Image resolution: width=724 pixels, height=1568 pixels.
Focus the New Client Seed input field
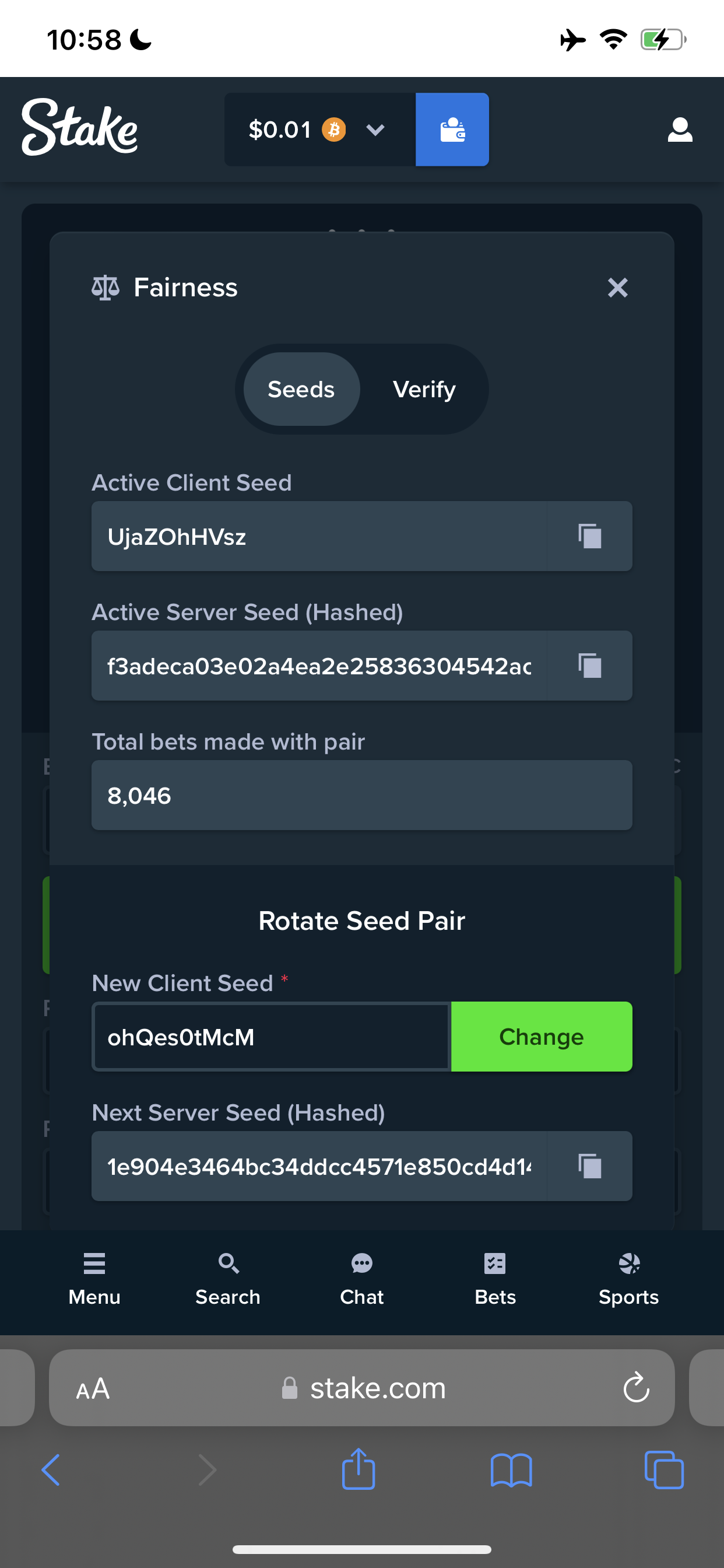[271, 1037]
